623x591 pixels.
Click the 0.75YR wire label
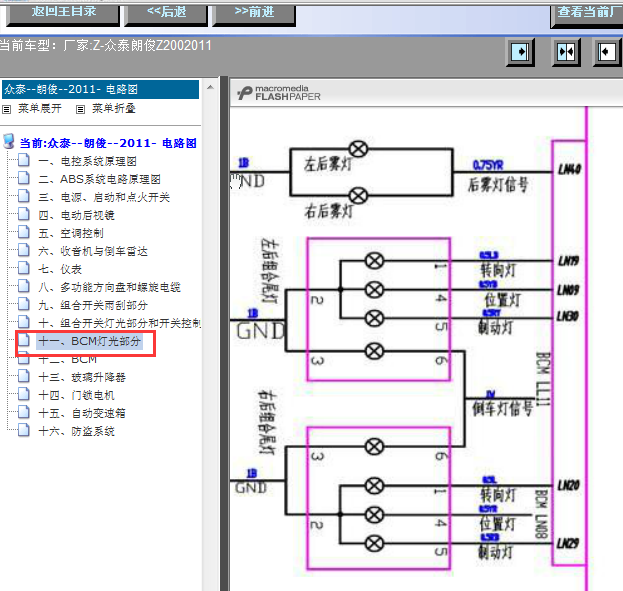click(488, 165)
